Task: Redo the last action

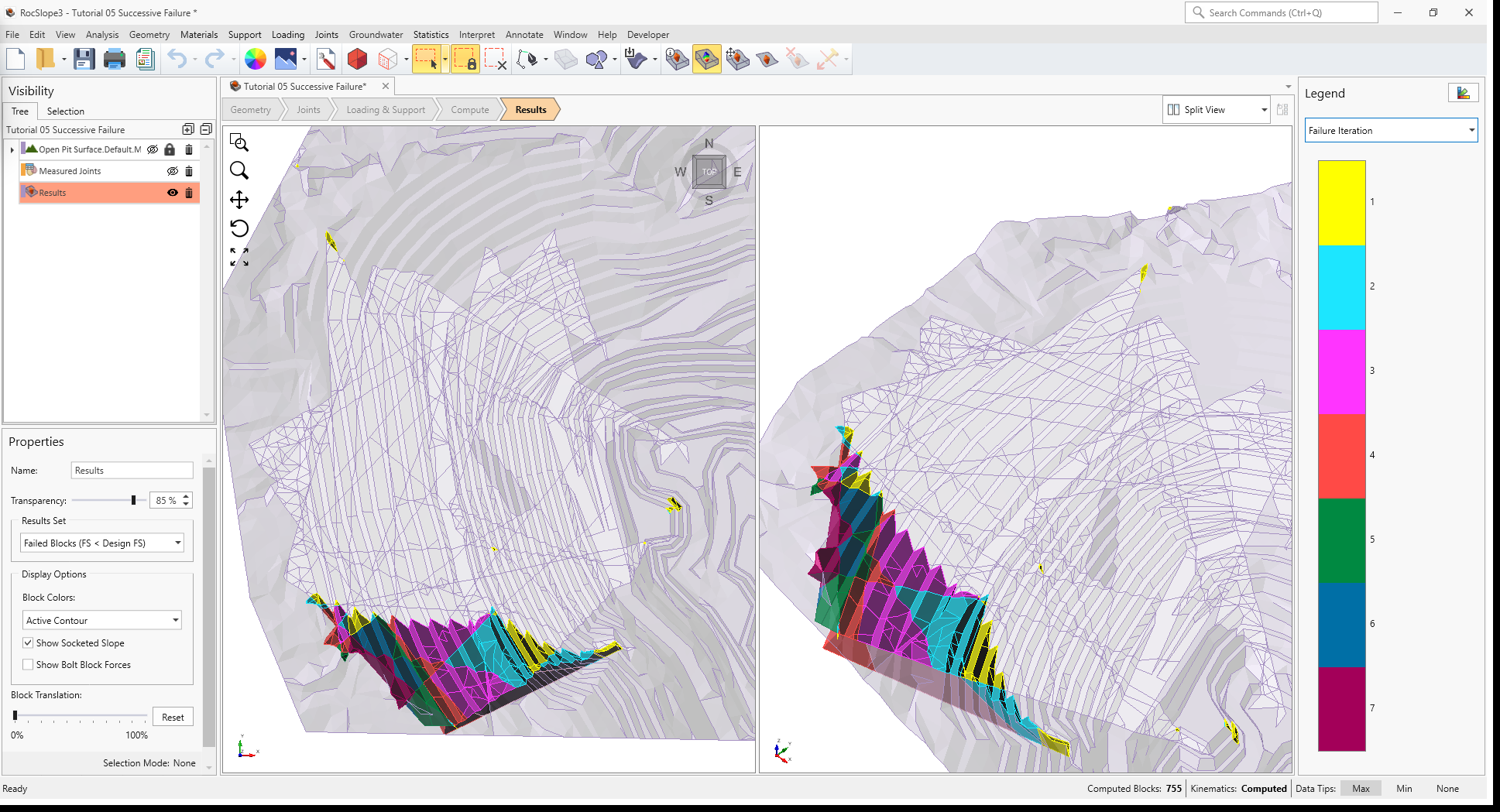Action: (215, 59)
